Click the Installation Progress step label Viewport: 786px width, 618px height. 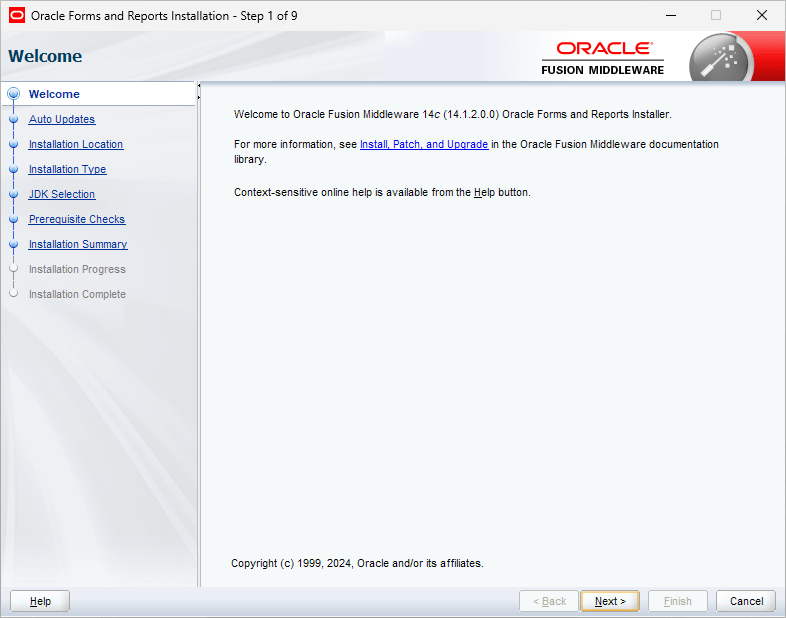[x=77, y=269]
